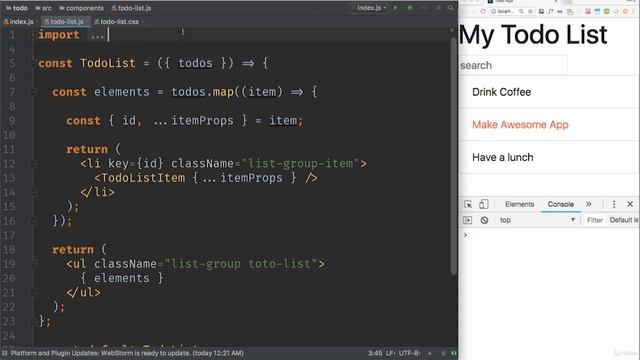
Task: Click the zoom magnifier in the address bar
Action: (521, 11)
